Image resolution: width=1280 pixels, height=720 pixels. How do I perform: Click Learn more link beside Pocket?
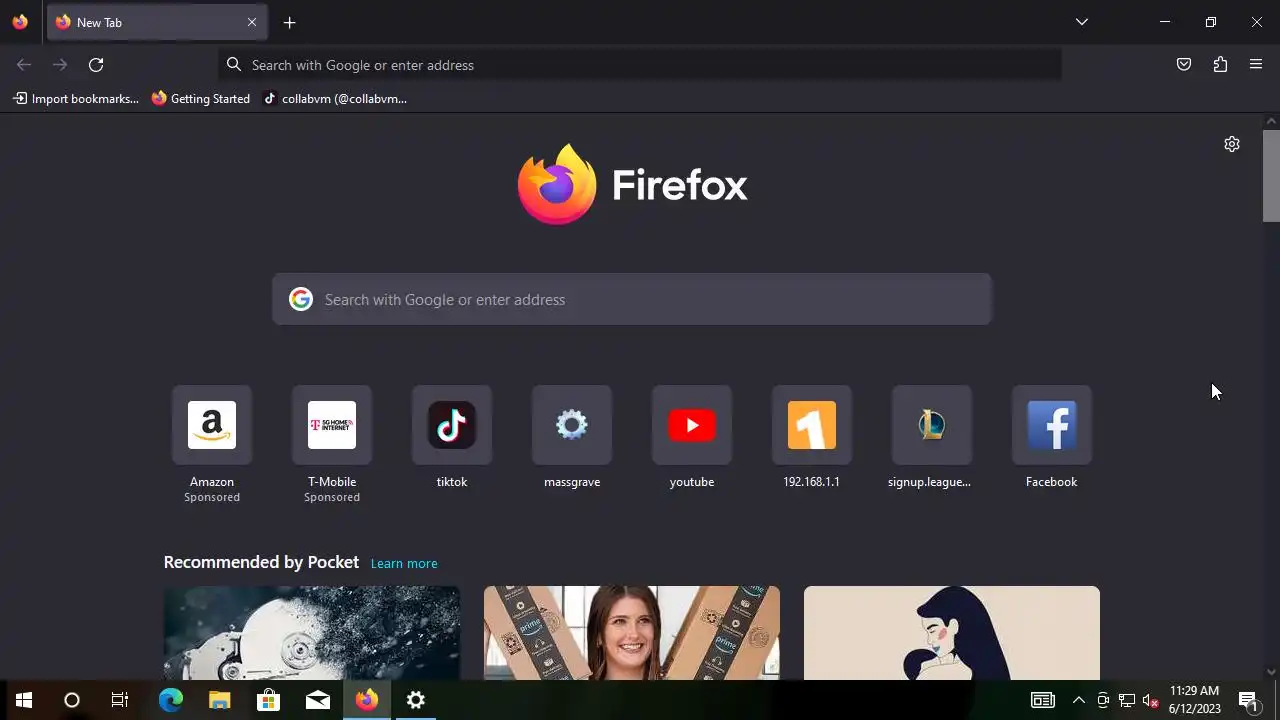click(404, 564)
